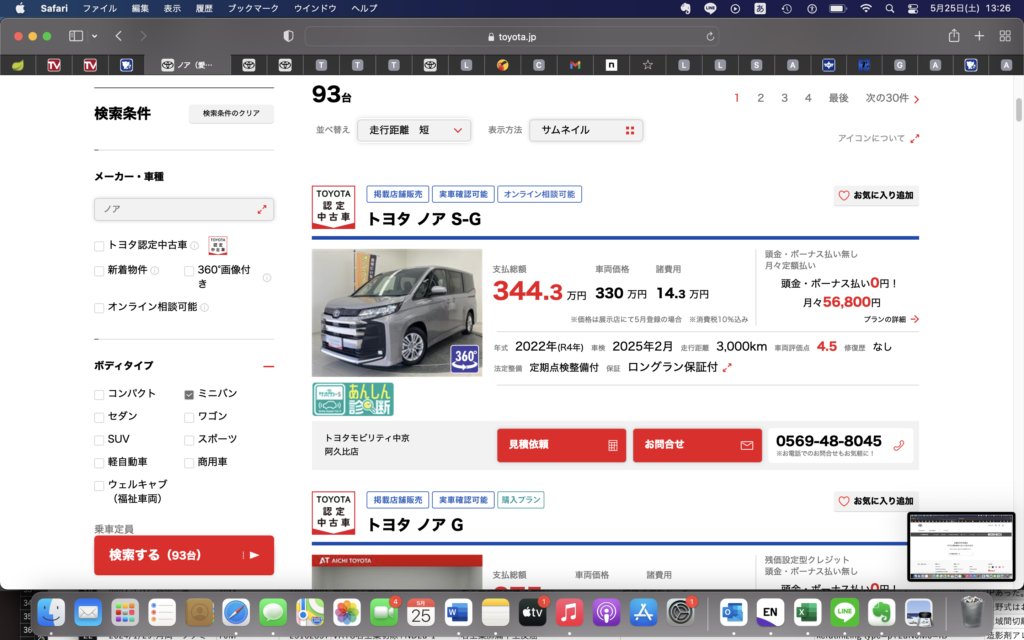The image size is (1024, 640).
Task: Toggle the Safari sidebar icon
Action: pyautogui.click(x=73, y=35)
